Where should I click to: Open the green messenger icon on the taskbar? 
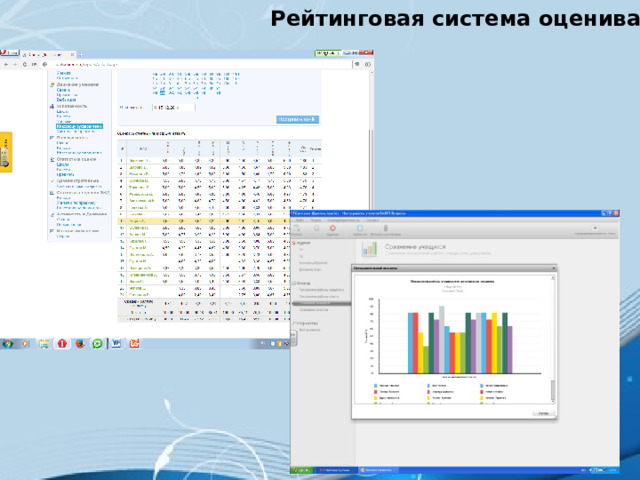[97, 344]
